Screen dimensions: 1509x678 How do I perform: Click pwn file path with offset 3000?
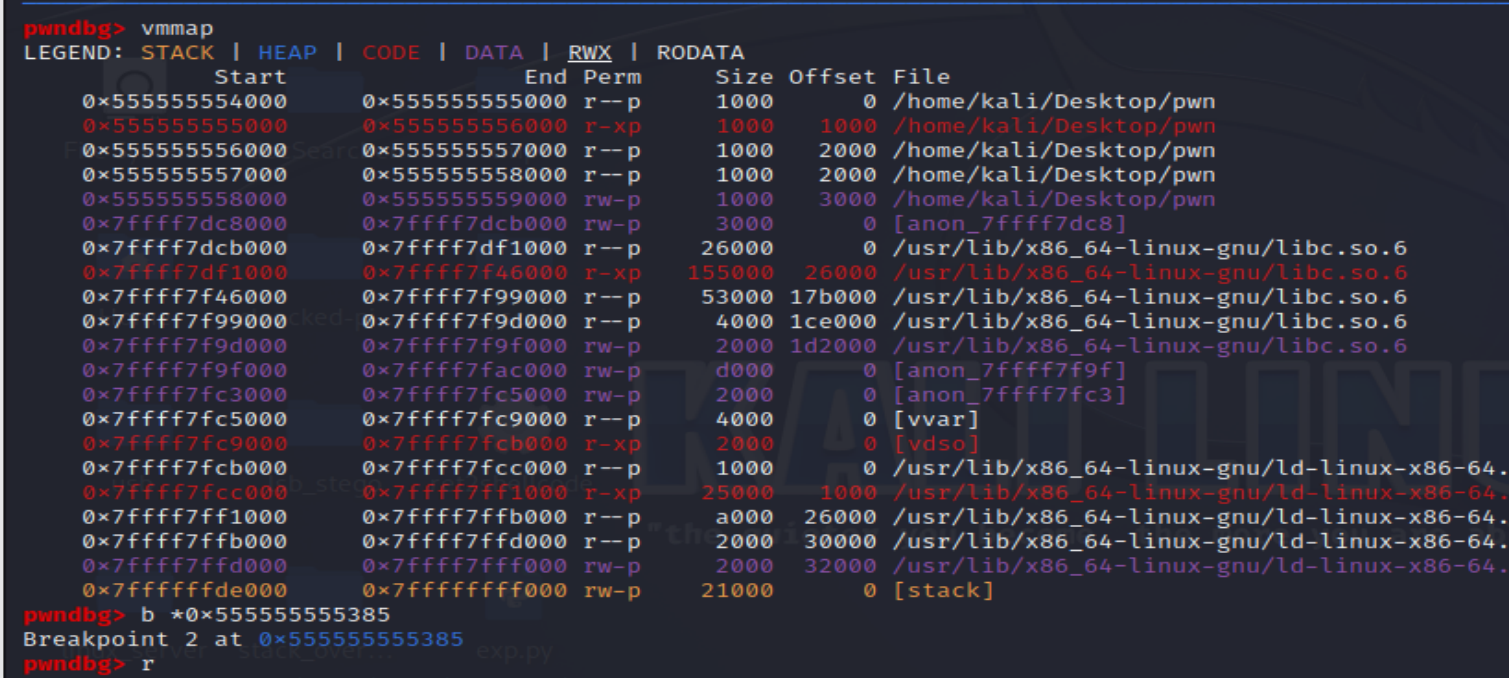tap(1054, 199)
